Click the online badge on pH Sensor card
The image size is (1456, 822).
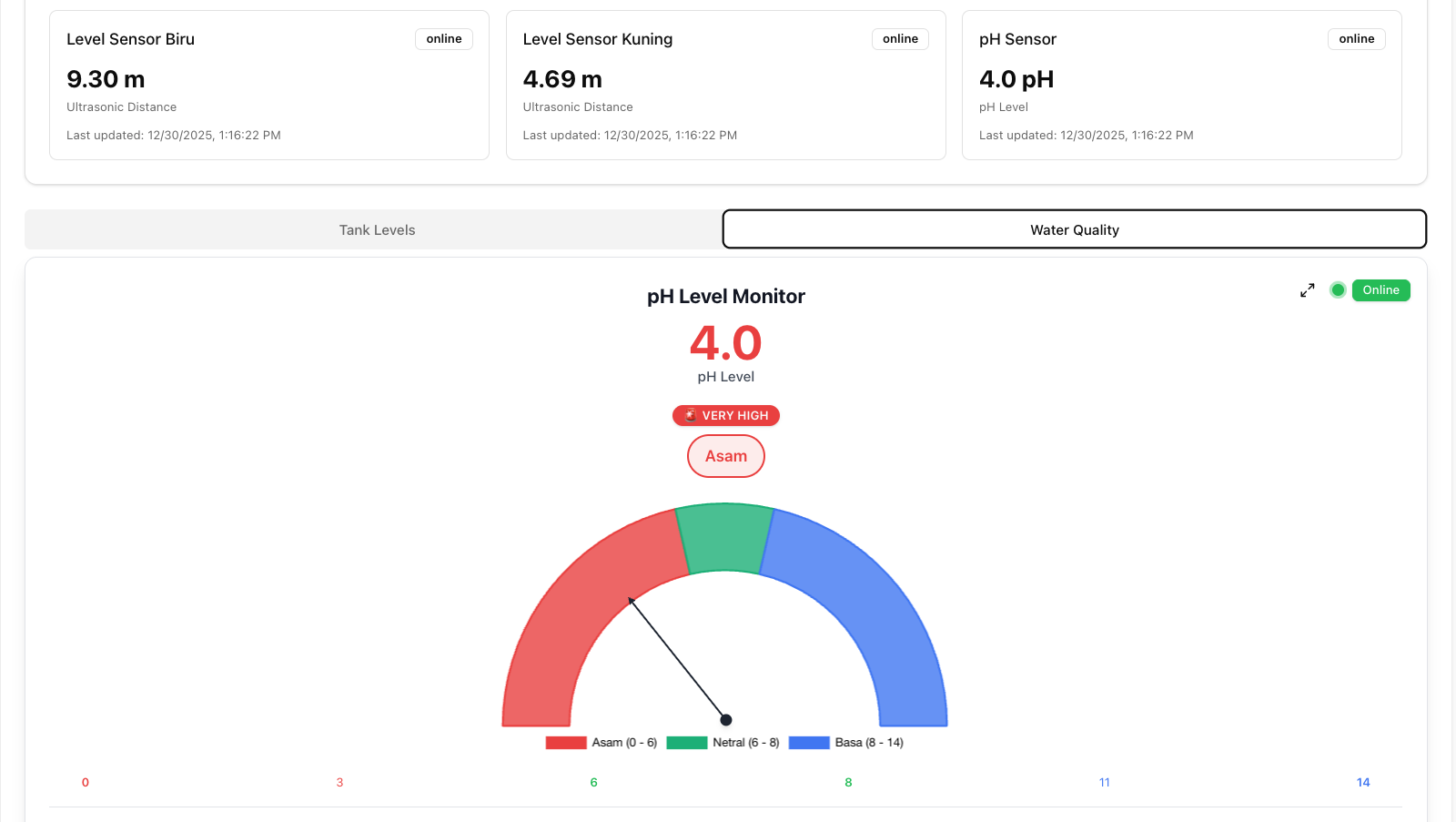(1356, 39)
